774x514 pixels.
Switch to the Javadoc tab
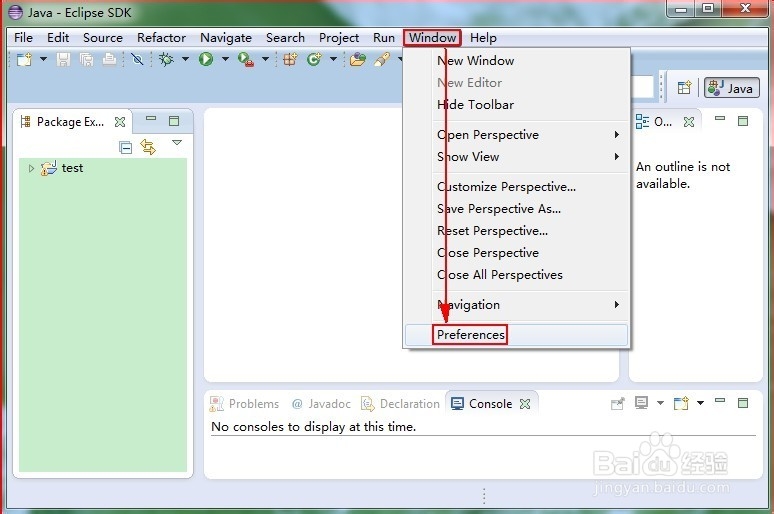321,404
